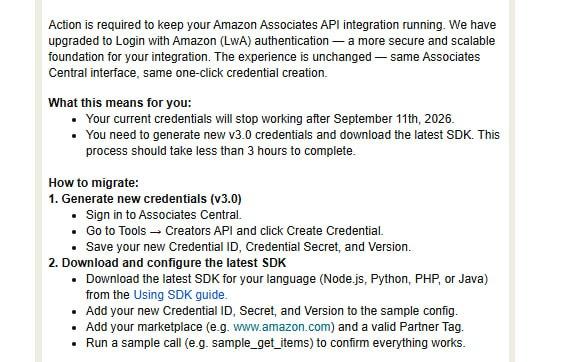Click the credentials stop working September 11th line
The image size is (571, 362).
[x=270, y=119]
